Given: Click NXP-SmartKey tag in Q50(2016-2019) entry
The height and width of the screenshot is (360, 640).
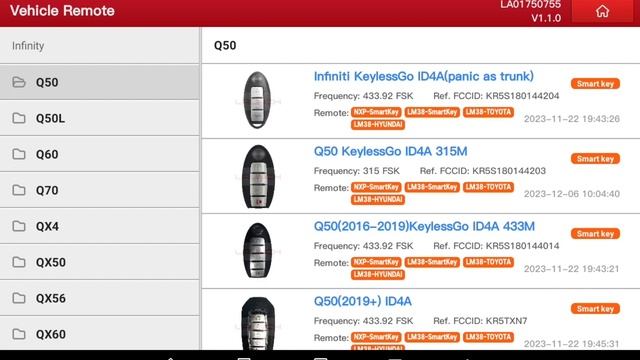Looking at the screenshot, I should tap(376, 262).
